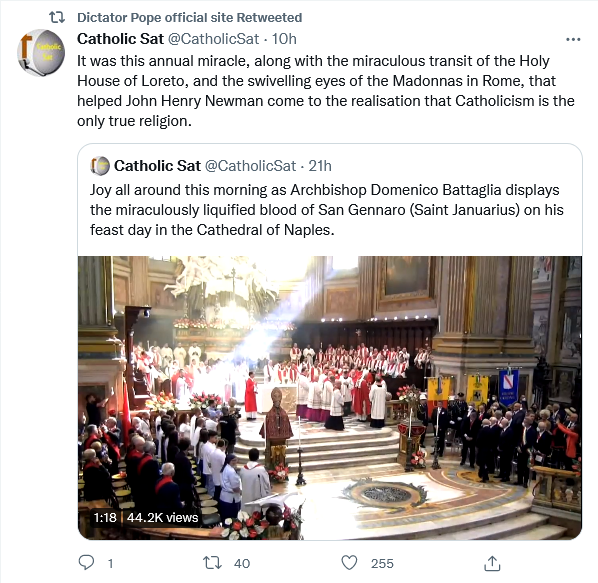598x583 pixels.
Task: Like the tweet with the heart icon
Action: tap(349, 563)
